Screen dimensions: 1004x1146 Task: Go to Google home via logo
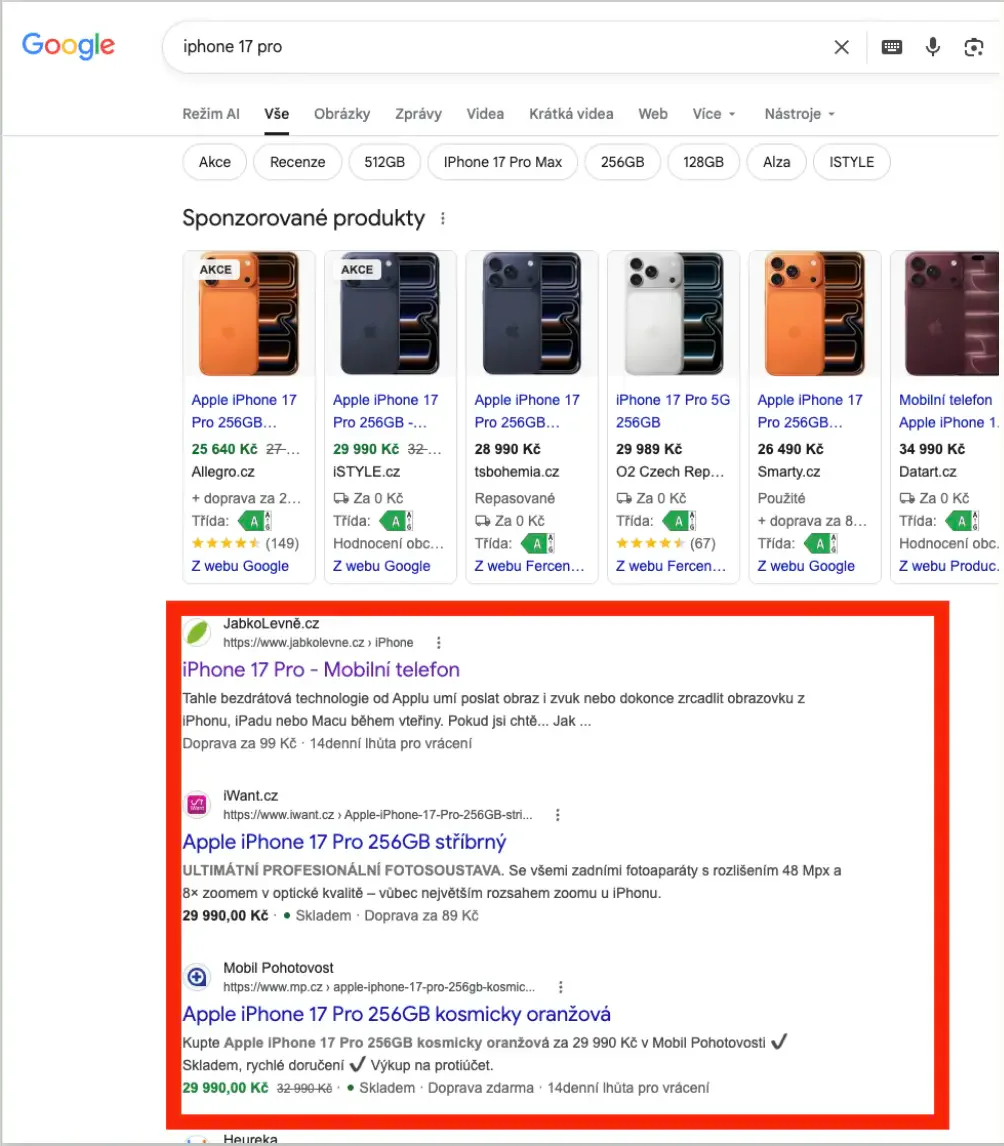point(68,46)
